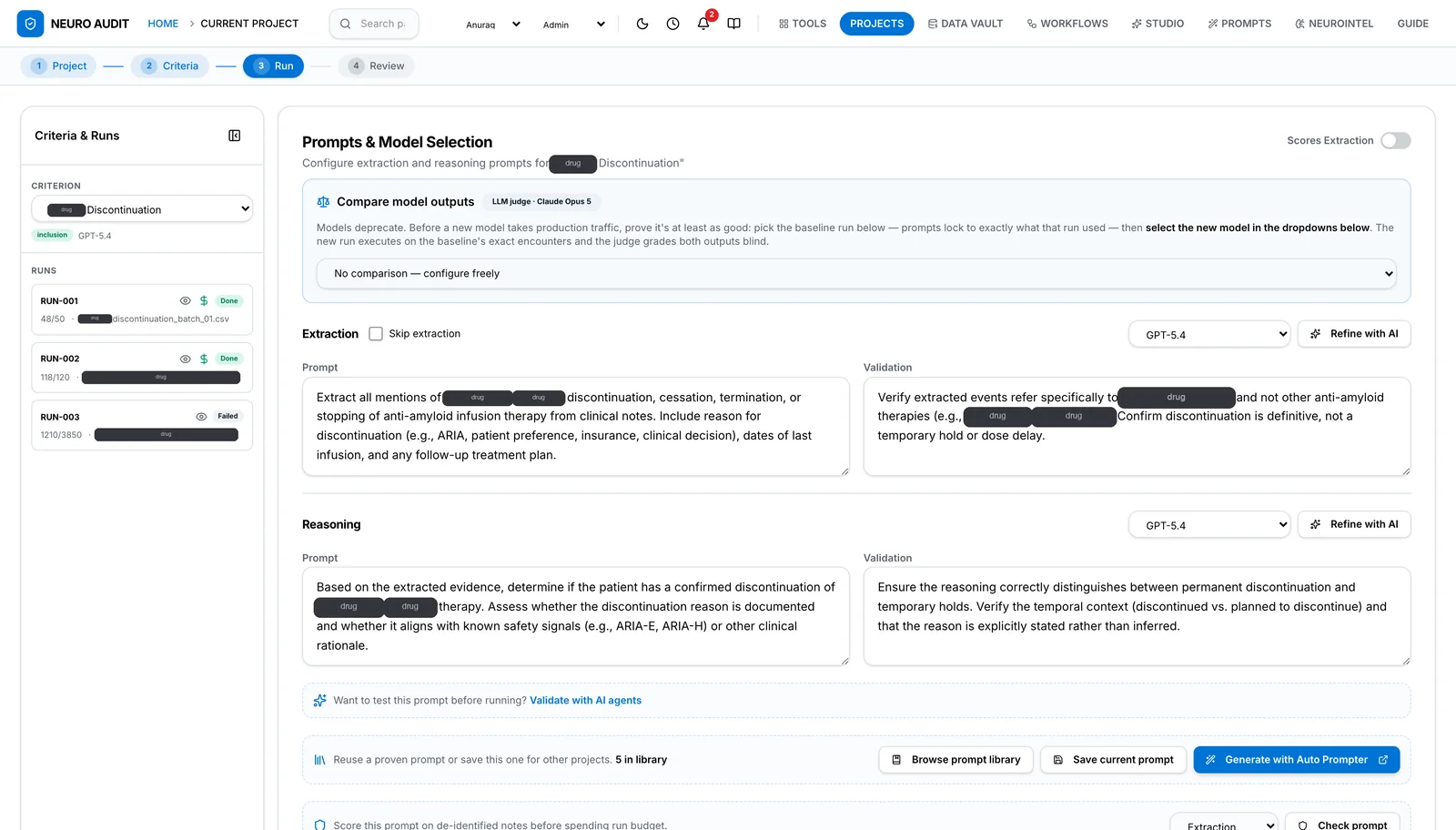This screenshot has width=1456, height=830.
Task: Click Generate with Auto Prompter
Action: pyautogui.click(x=1297, y=760)
